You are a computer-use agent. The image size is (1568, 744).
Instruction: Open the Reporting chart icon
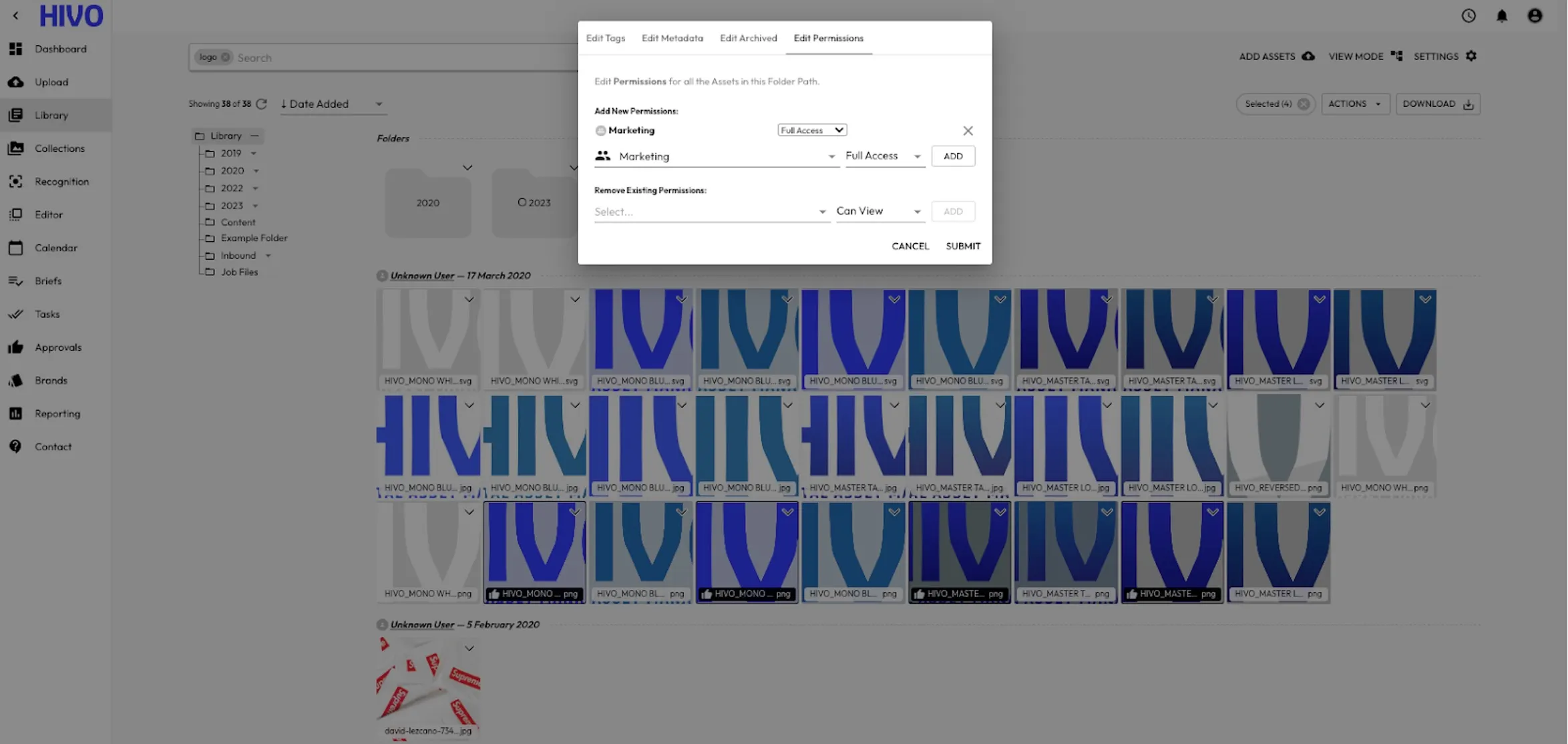click(15, 413)
